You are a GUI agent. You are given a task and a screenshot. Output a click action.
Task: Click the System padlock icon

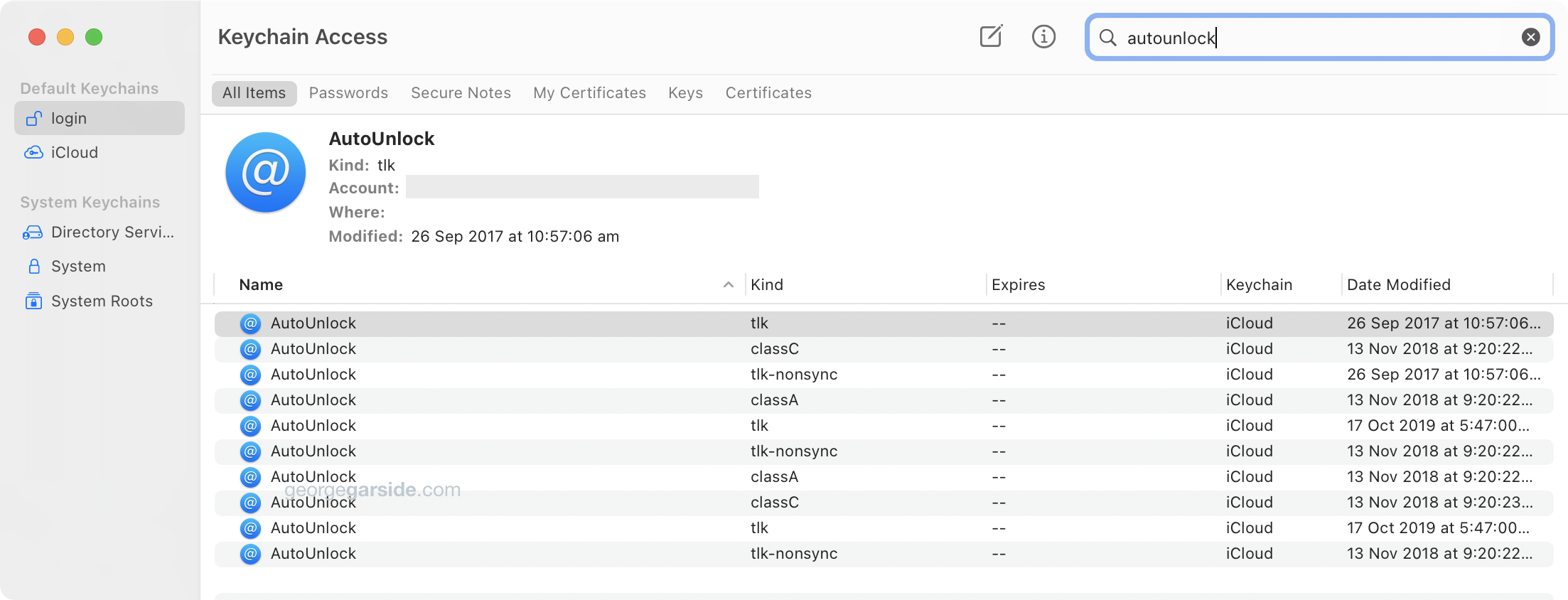[33, 266]
